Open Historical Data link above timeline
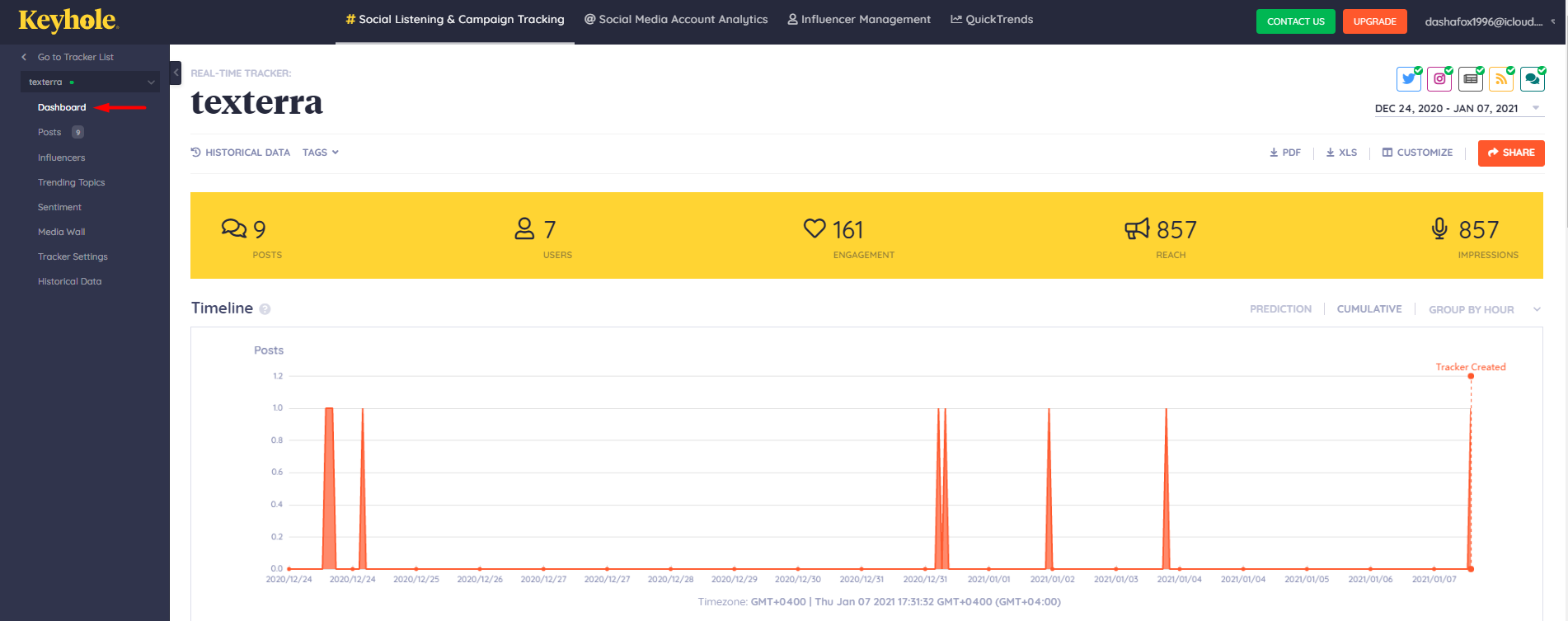Image resolution: width=1568 pixels, height=621 pixels. coord(241,153)
